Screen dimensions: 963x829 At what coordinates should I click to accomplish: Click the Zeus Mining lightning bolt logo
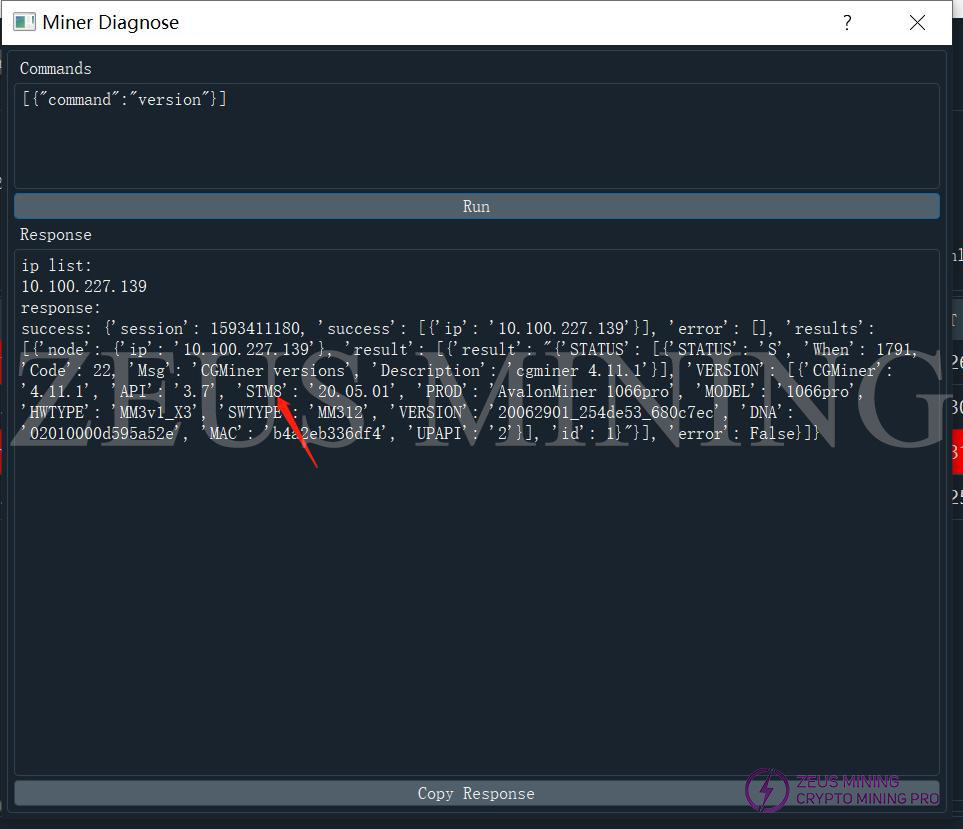point(767,789)
